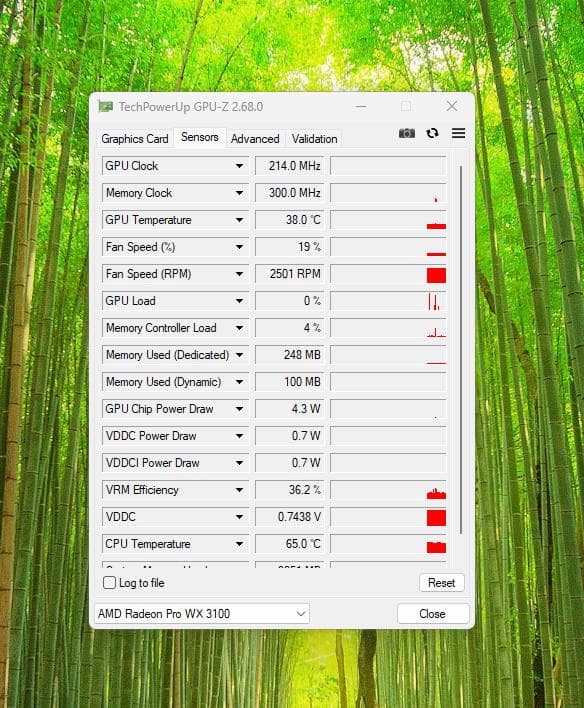
Task: Open the GPU Clock sensor dropdown
Action: coord(239,166)
